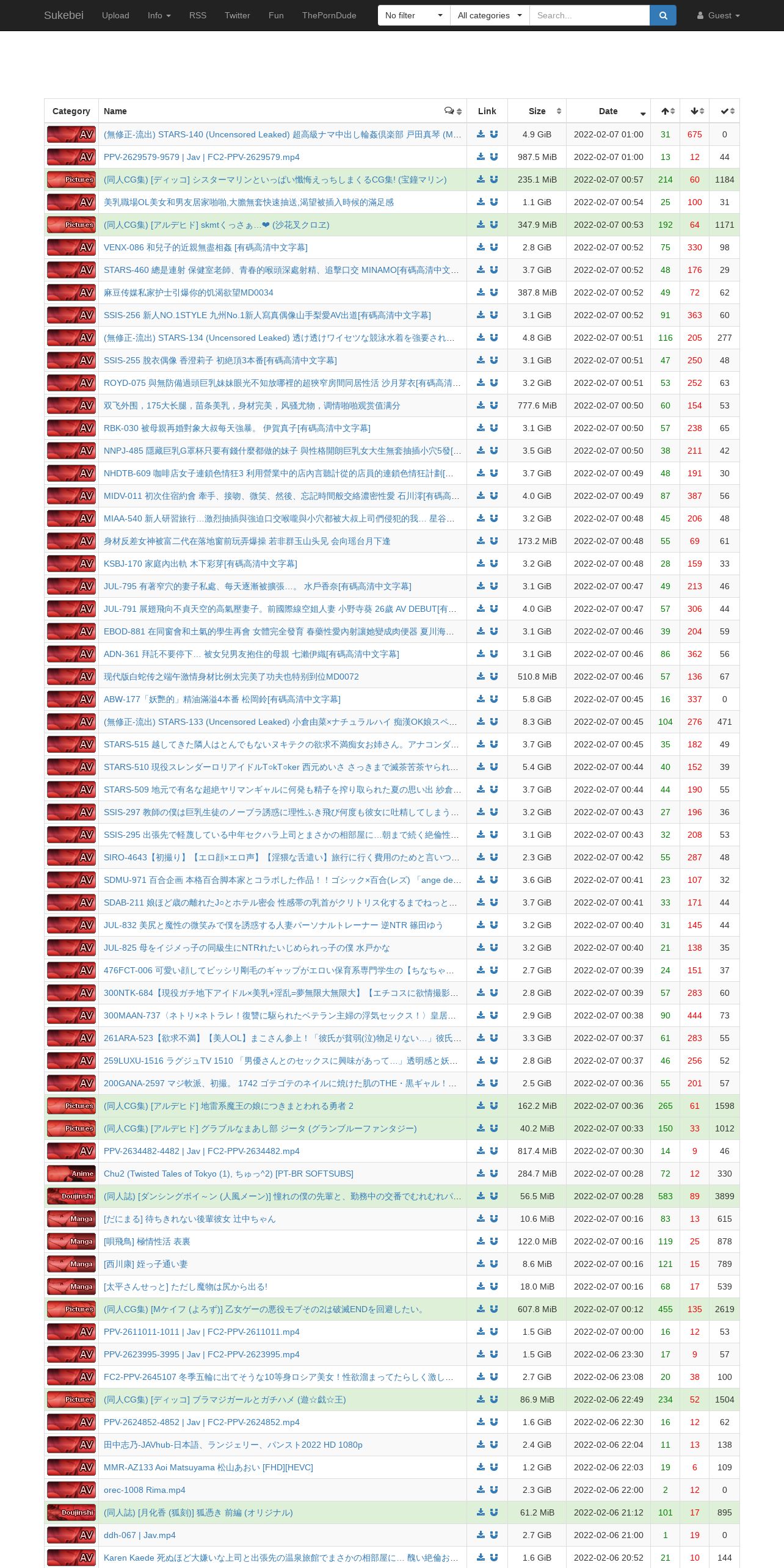Open the No filter dropdown
This screenshot has height=1568, width=784.
(414, 15)
